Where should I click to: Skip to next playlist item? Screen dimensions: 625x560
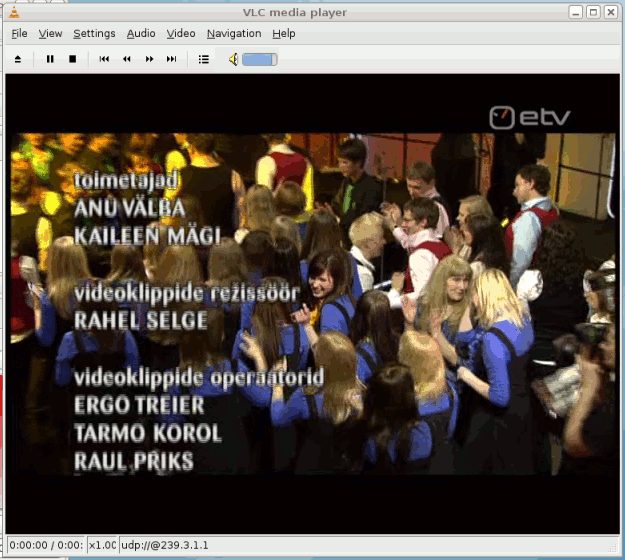[x=171, y=59]
